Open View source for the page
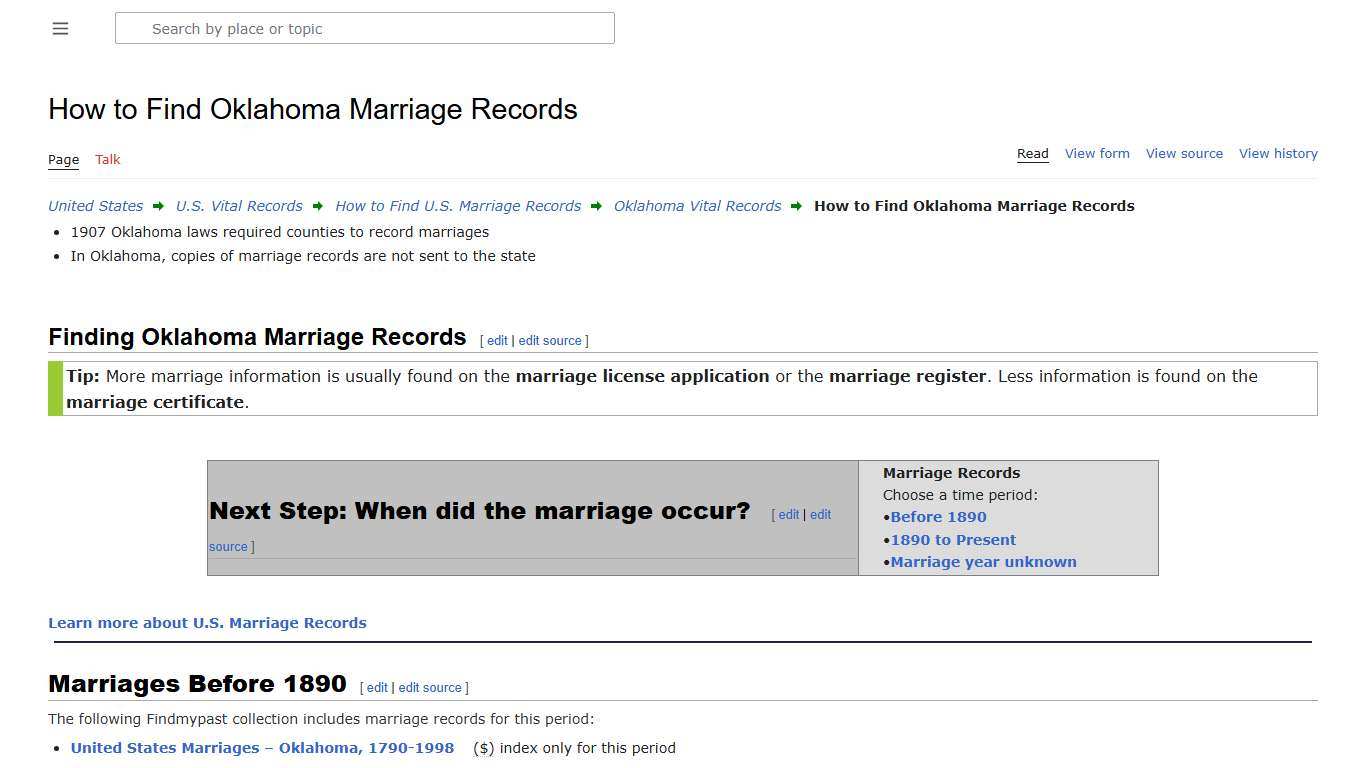Image resolution: width=1366 pixels, height=768 pixels. pos(1184,153)
